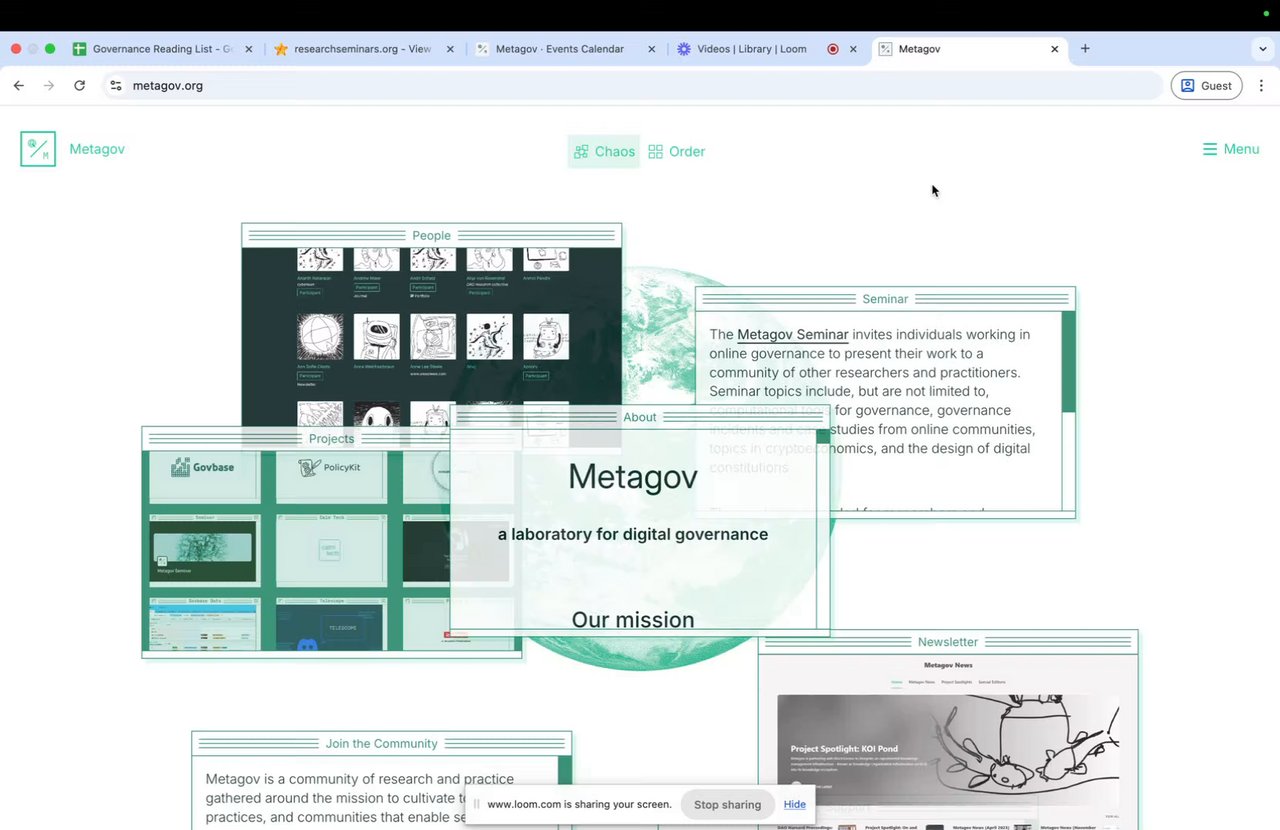Click the Metagov News heading in Newsletter
This screenshot has height=830, width=1280.
(x=948, y=665)
